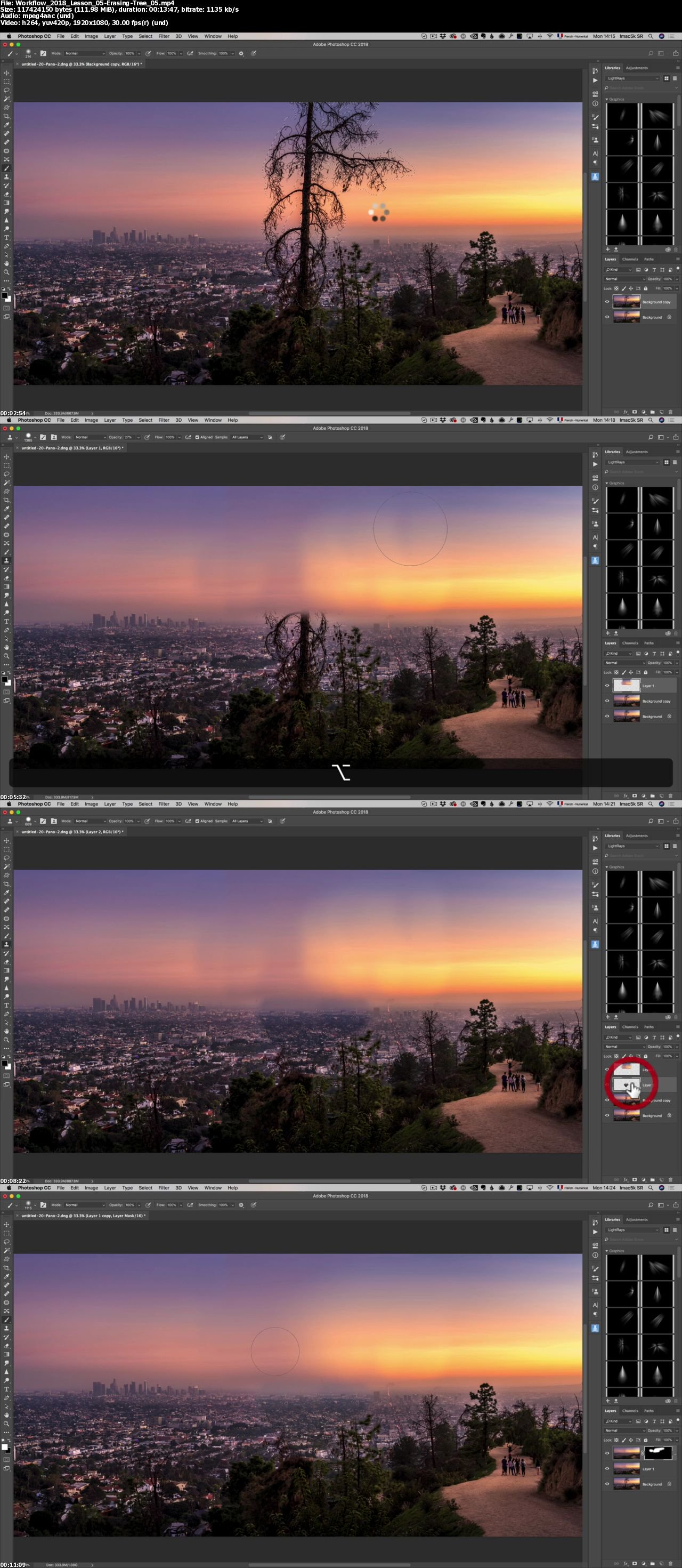This screenshot has width=682, height=1568.
Task: In the 14:18 frame, toggle lock transparent pixels
Action: click(616, 672)
